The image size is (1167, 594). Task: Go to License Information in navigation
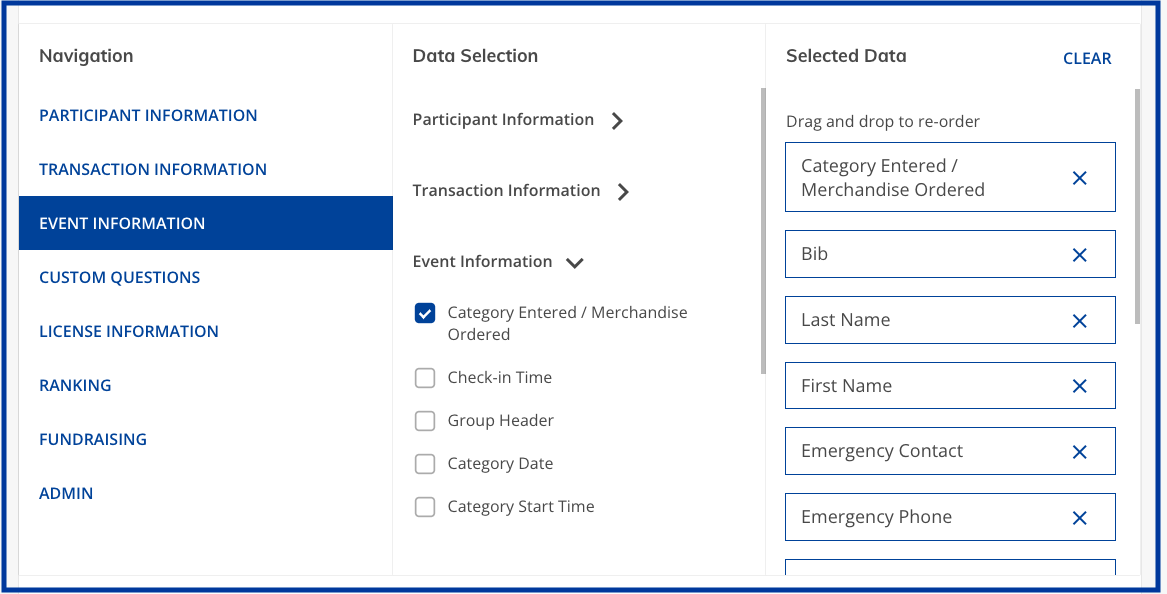click(x=129, y=332)
